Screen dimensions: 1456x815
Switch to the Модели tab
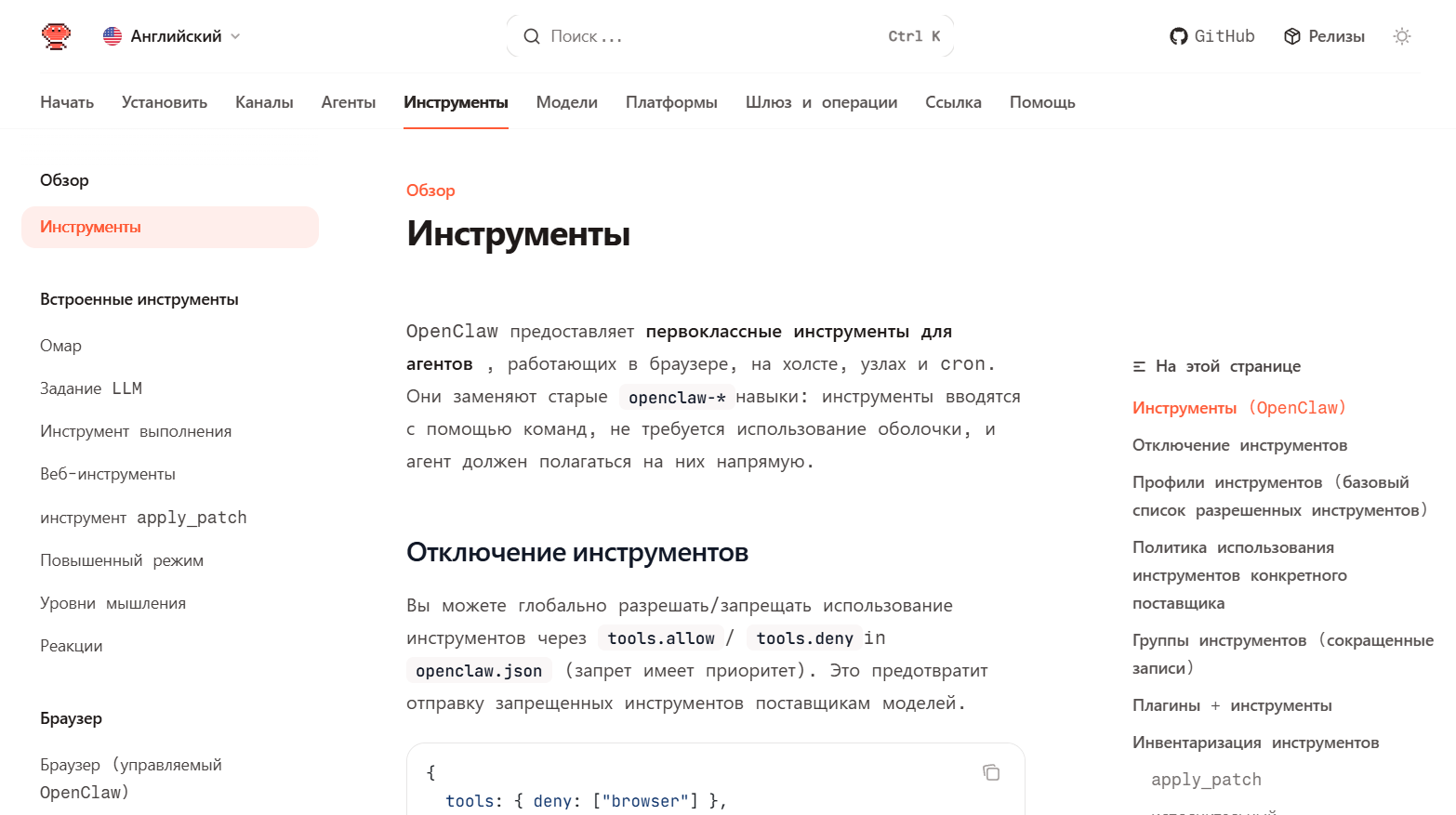point(566,102)
